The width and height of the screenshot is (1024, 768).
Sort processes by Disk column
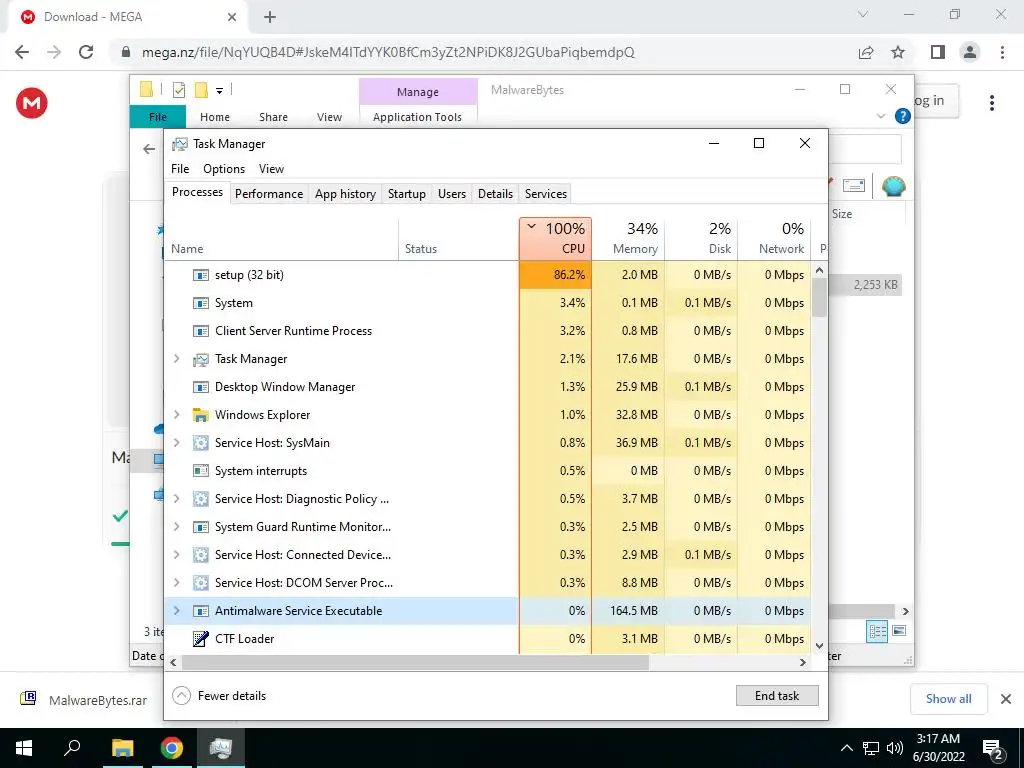click(701, 239)
